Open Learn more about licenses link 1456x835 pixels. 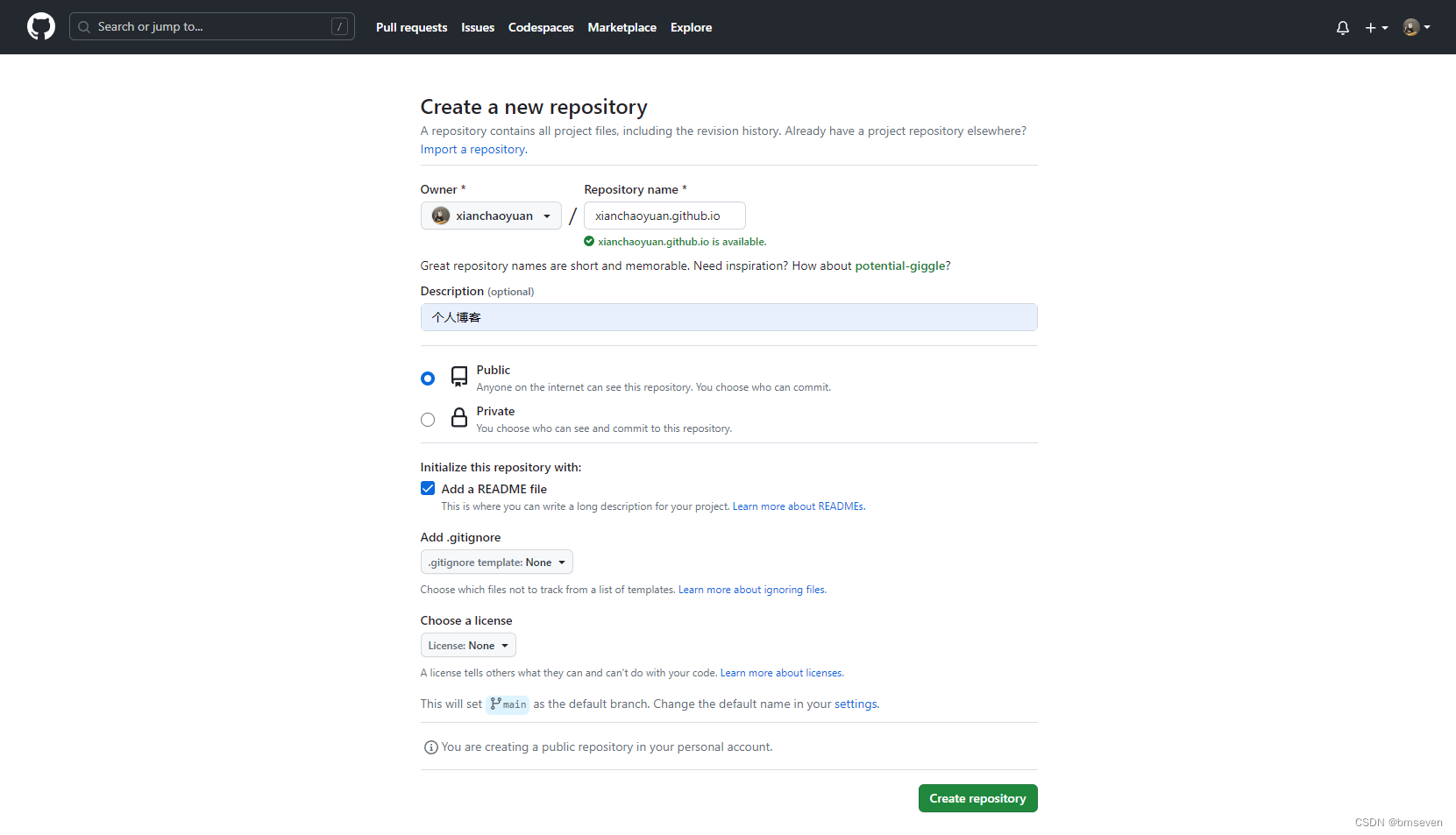tap(782, 673)
